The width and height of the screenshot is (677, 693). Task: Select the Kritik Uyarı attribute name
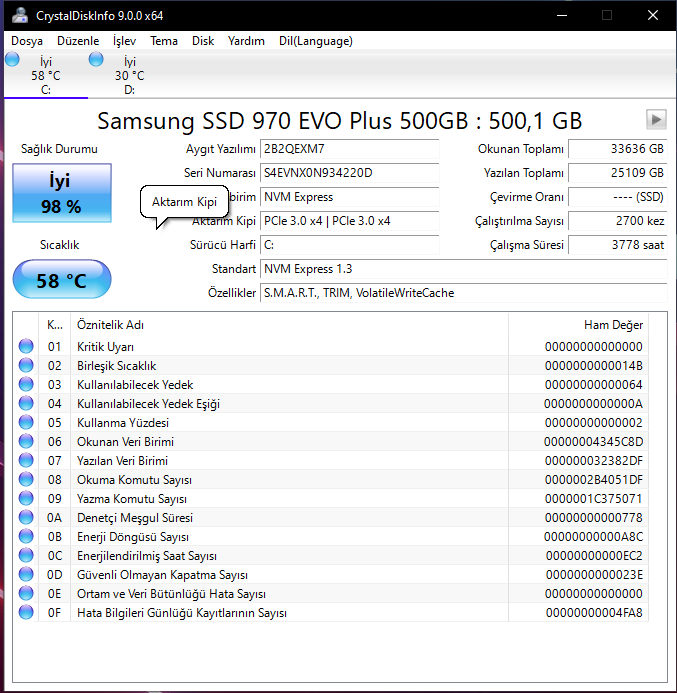point(105,347)
